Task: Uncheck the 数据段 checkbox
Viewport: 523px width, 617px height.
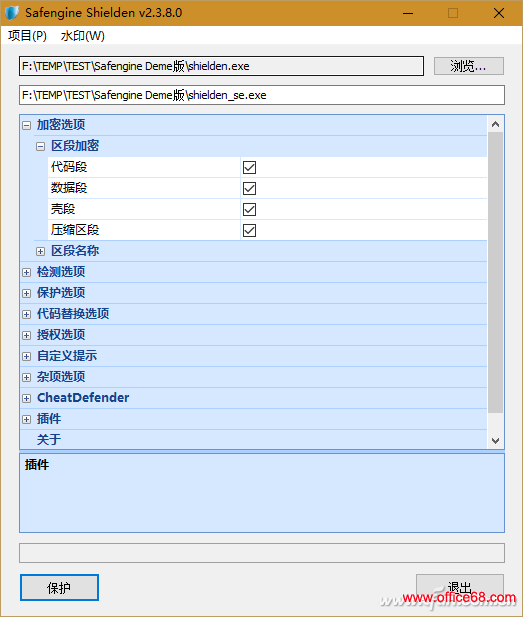Action: (249, 188)
